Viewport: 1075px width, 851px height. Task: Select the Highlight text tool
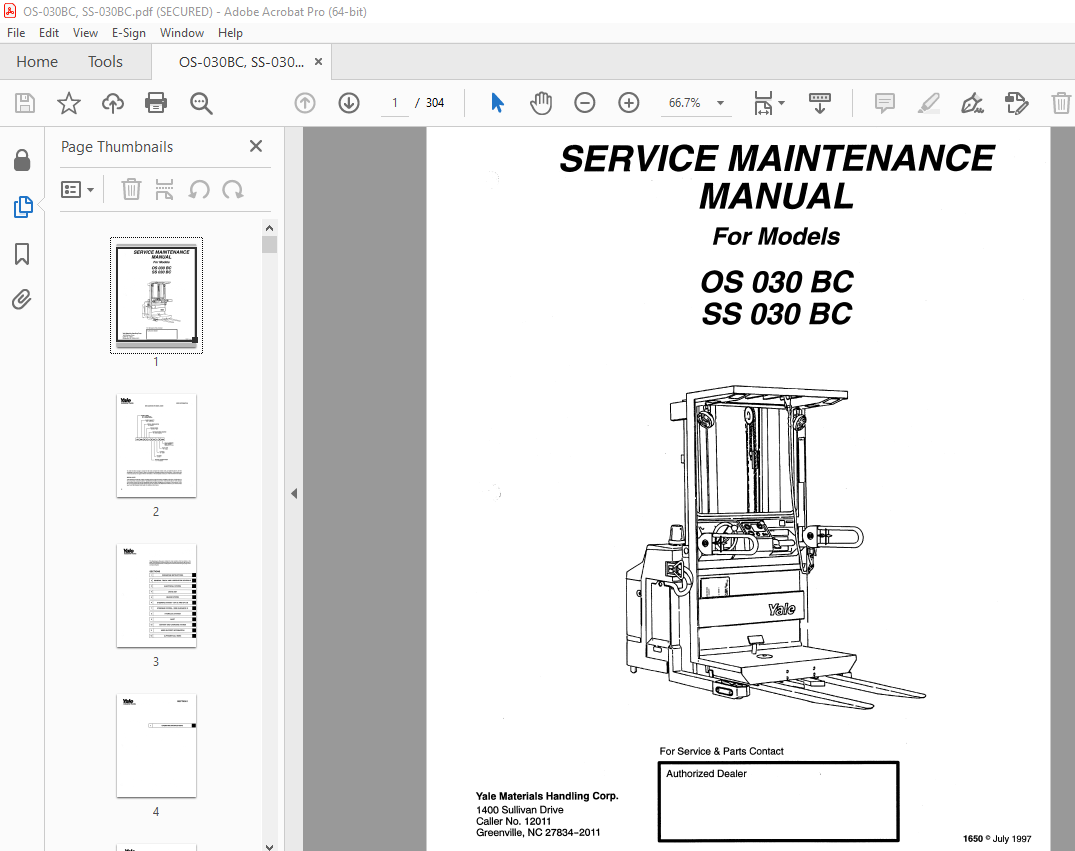tap(928, 104)
